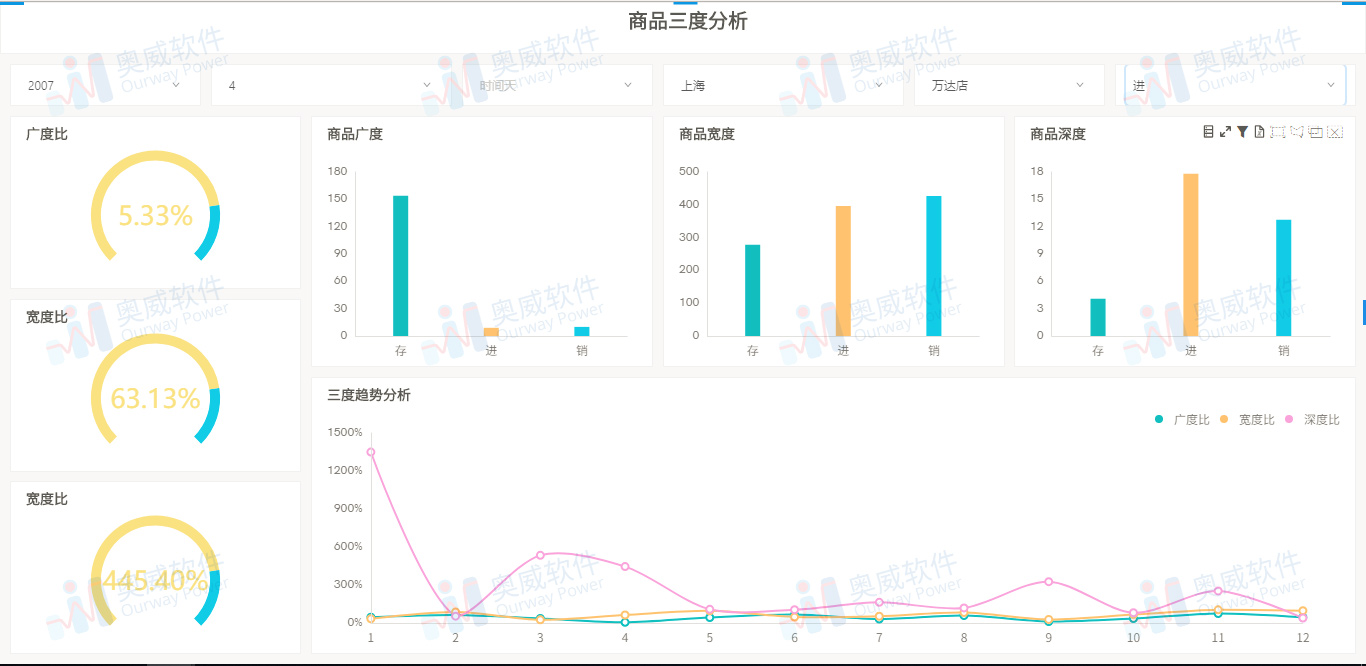Activate the rectangle selection icon on 商品深度
This screenshot has height=666, width=1366.
pyautogui.click(x=1277, y=131)
